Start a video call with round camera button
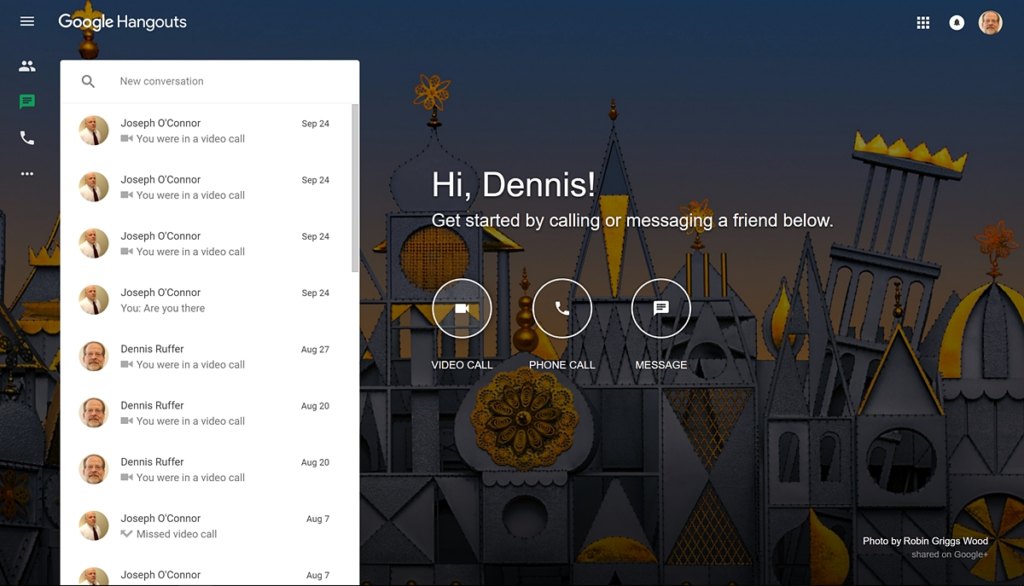The width and height of the screenshot is (1024, 586). point(462,309)
